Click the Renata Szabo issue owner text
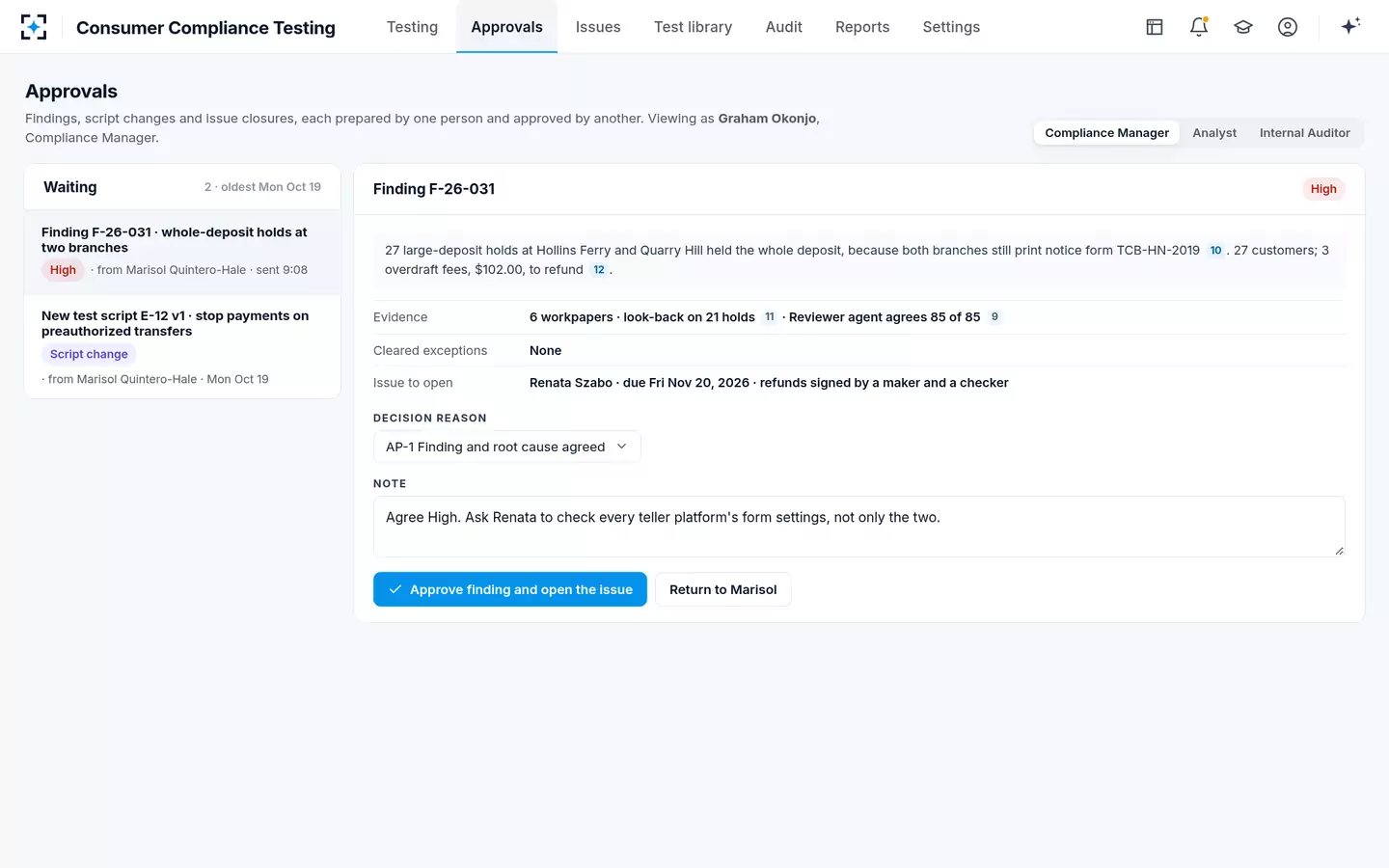 (x=571, y=383)
